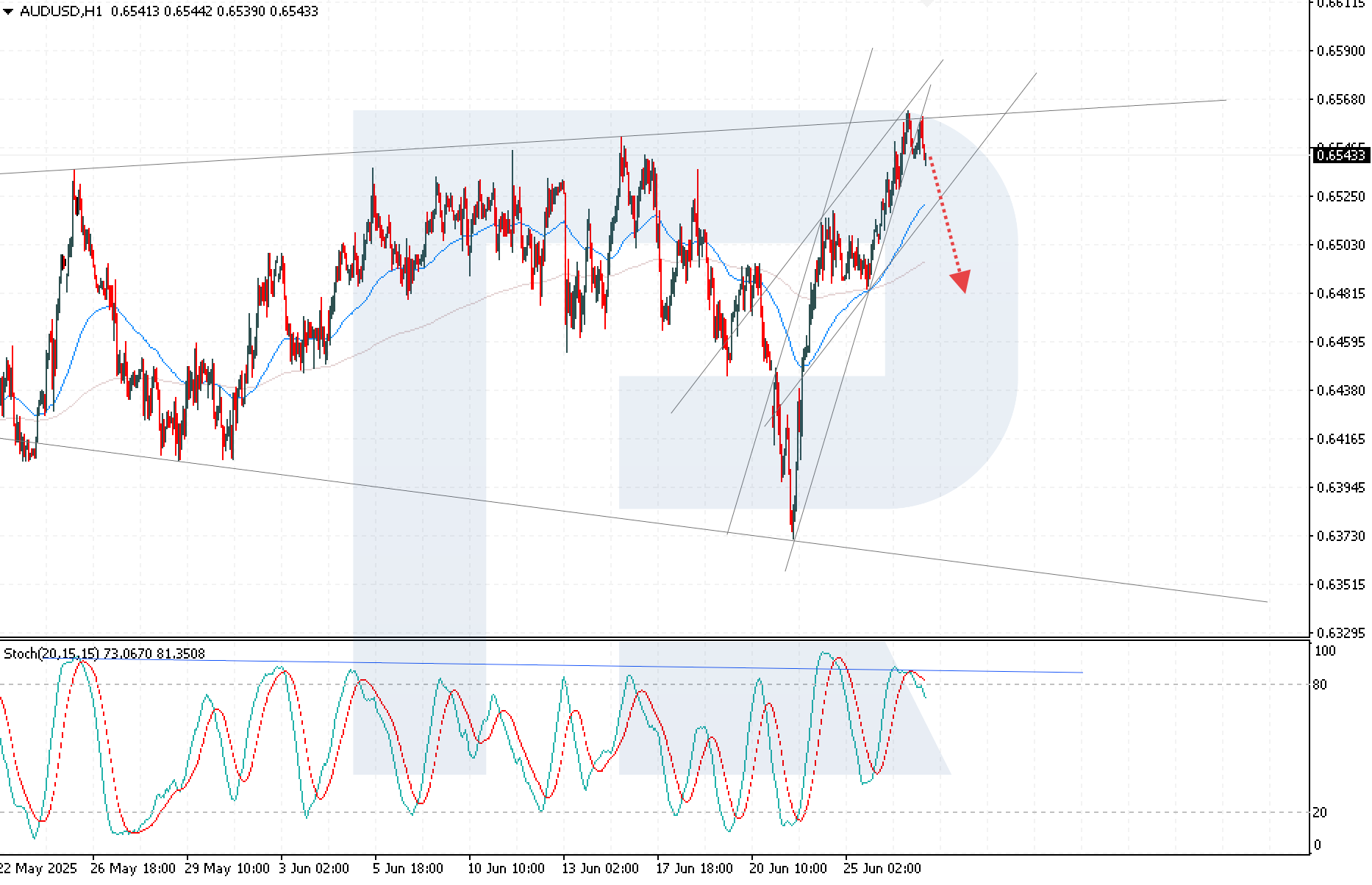Click the 10 Jun 10:00 time label
The width and height of the screenshot is (1372, 885).
(507, 868)
